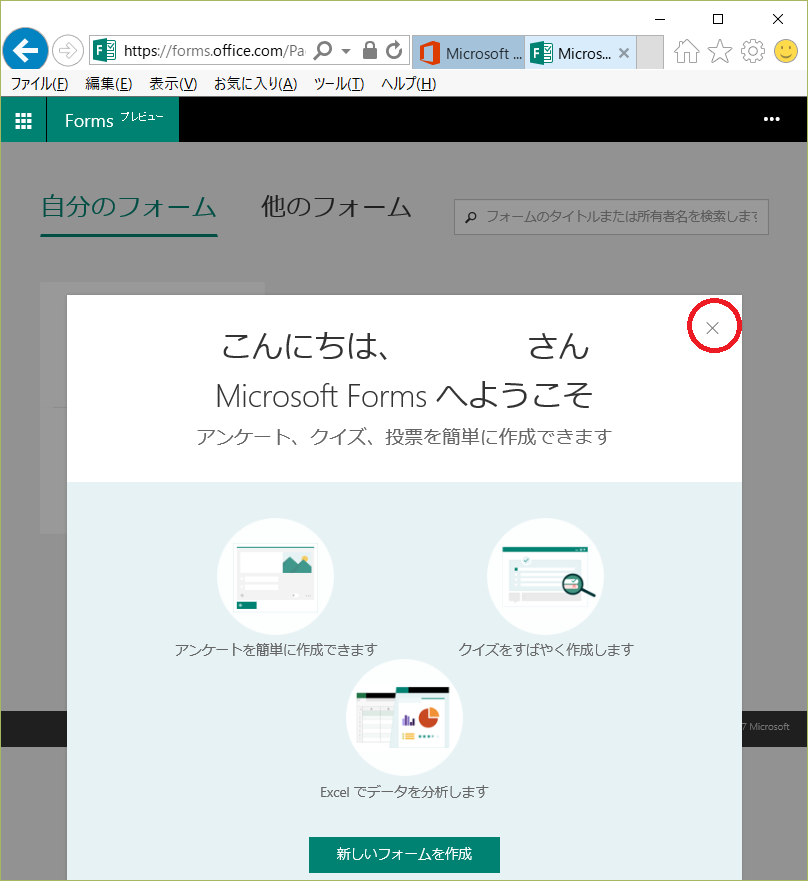Open the address bar autocomplete dropdown arrow
Screen dimensions: 808x881
(346, 51)
